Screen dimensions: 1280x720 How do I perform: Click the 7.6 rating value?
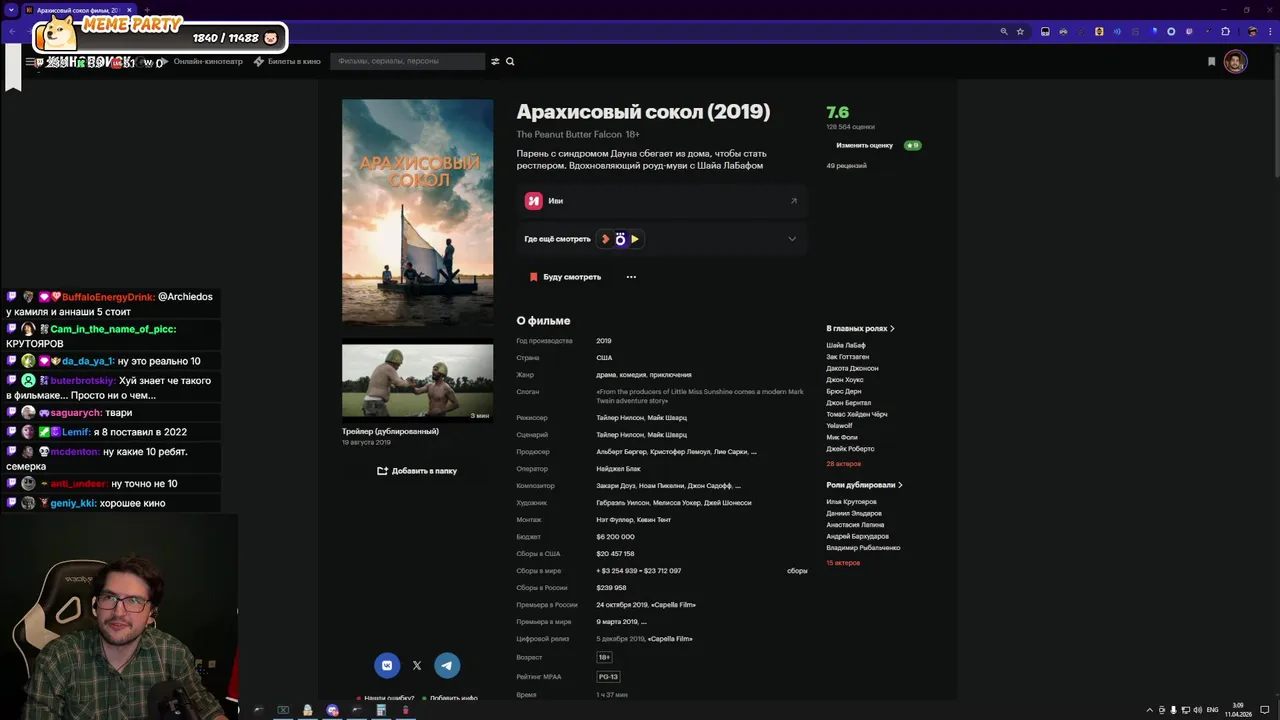[838, 112]
